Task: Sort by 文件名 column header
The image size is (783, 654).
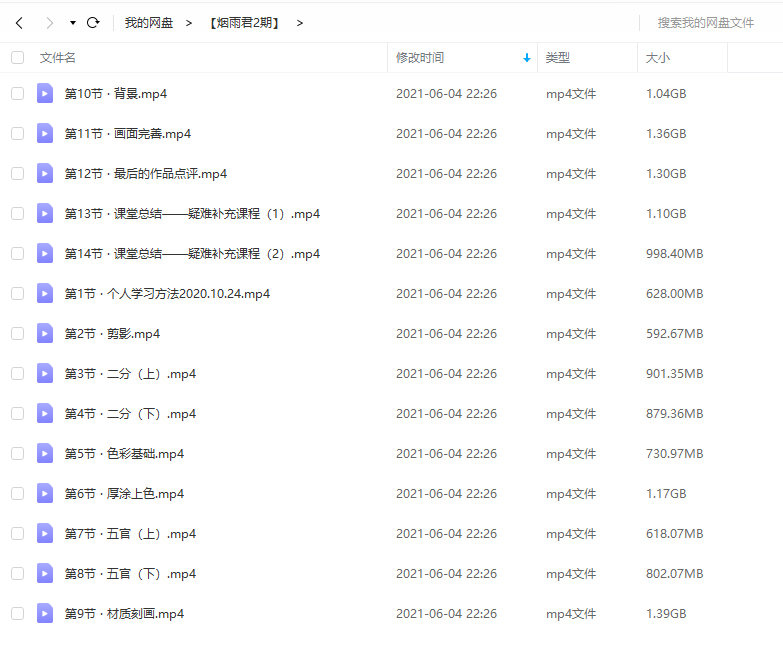Action: pos(58,58)
